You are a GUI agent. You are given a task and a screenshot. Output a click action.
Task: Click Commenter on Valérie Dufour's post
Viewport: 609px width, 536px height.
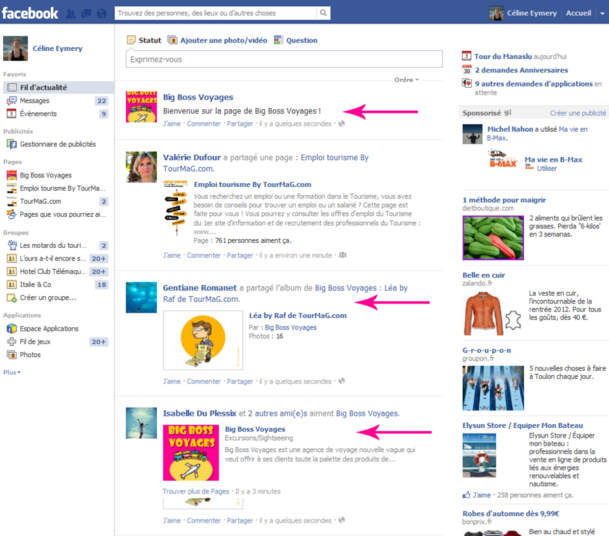(204, 255)
